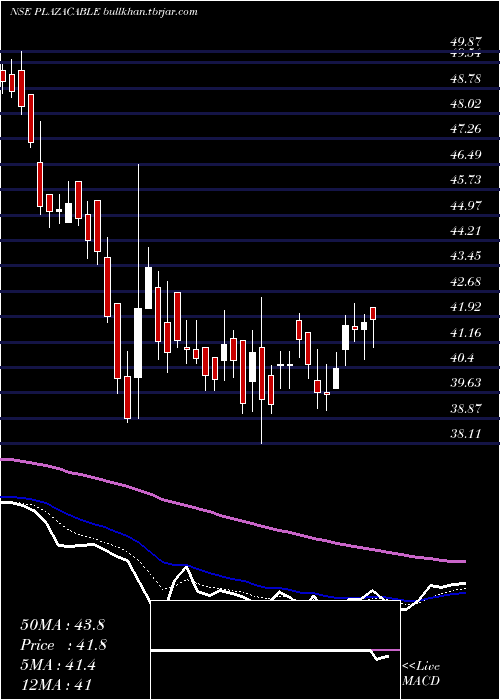Click the 45.73 price level label
Screen dimensions: 500x700
coord(466,180)
